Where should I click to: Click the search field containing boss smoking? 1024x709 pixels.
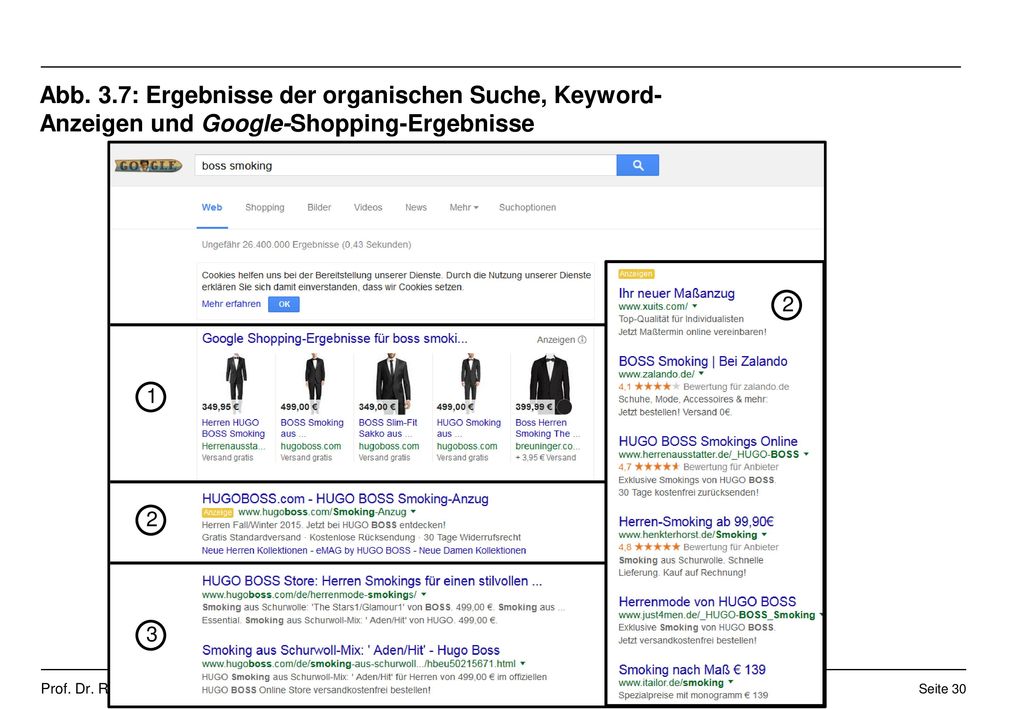(x=405, y=165)
